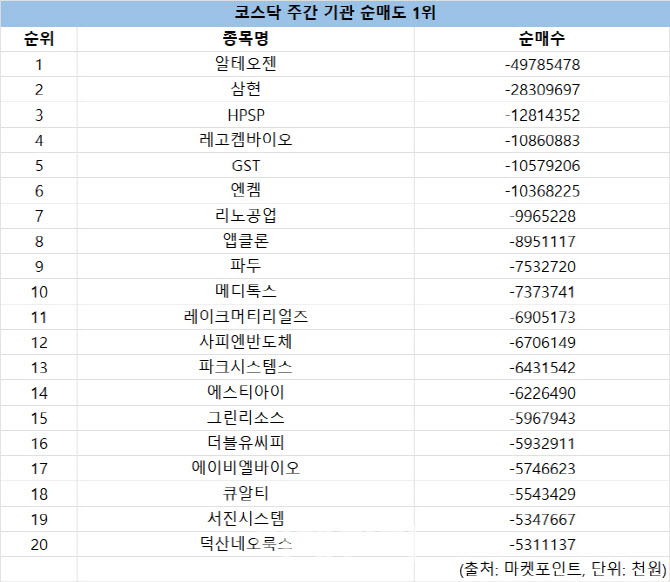670x582 pixels.
Task: Click the stock name GST
Action: coord(246,165)
